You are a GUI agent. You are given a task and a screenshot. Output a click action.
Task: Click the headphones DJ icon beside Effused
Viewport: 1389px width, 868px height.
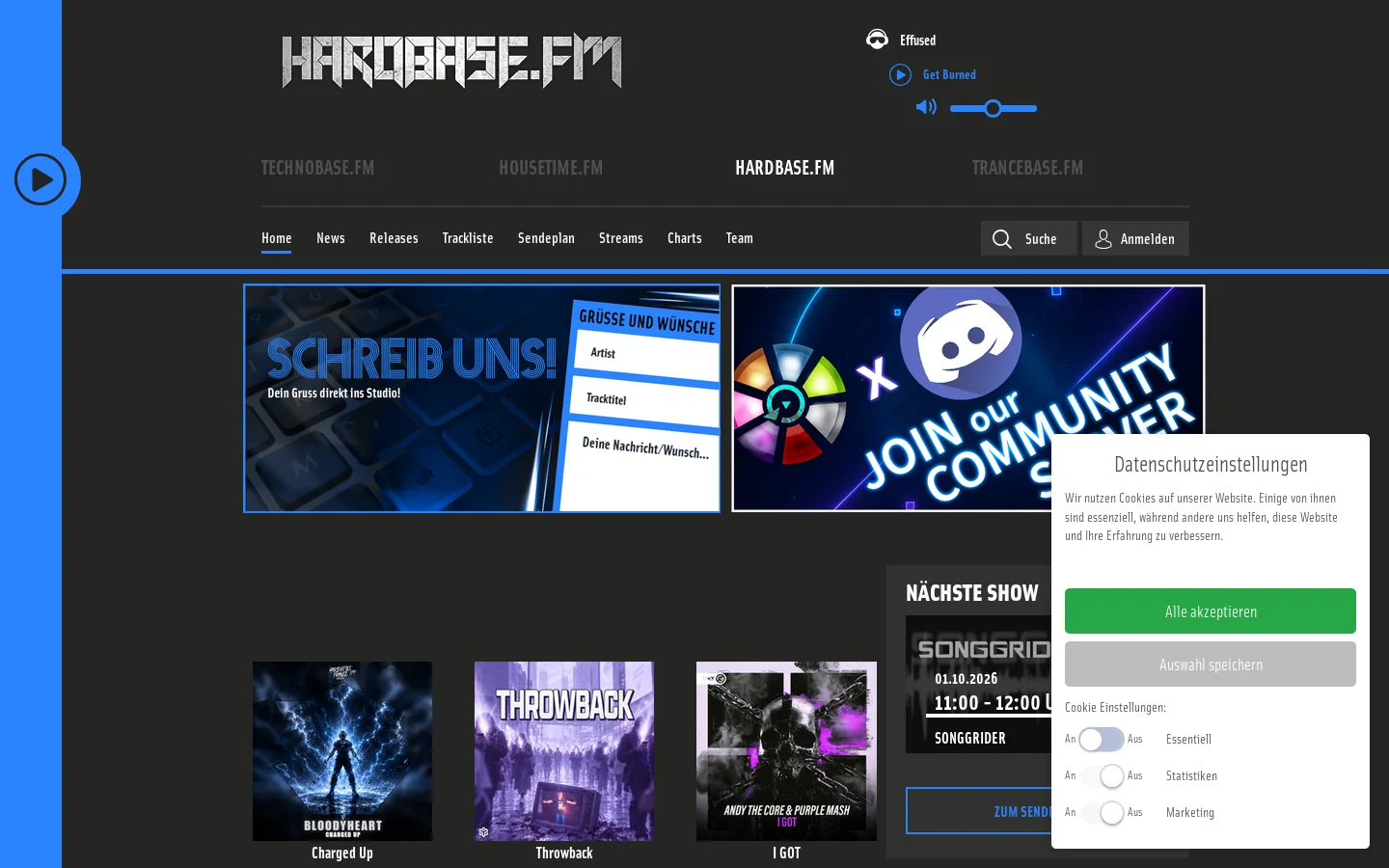click(x=877, y=40)
